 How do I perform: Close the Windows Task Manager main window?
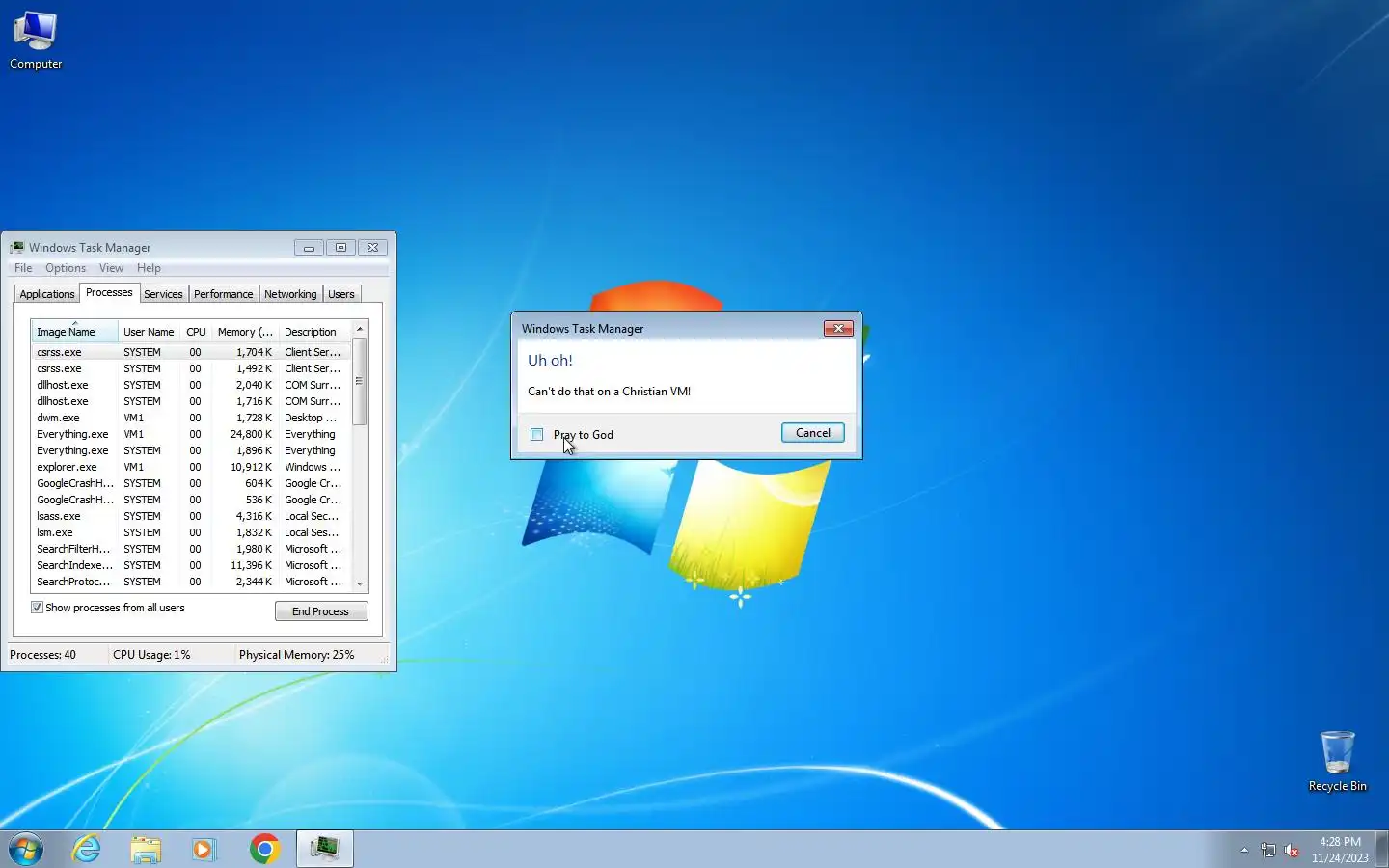[373, 248]
